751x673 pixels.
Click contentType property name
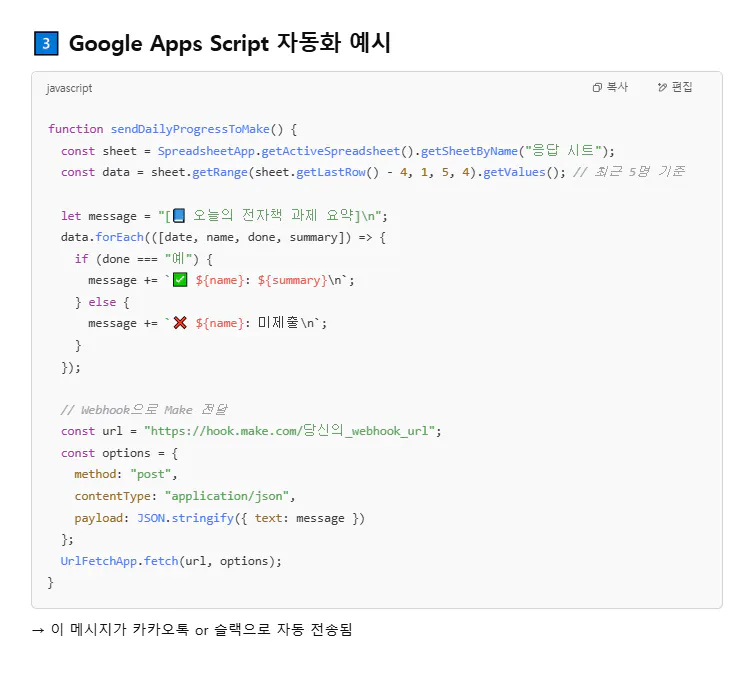[x=113, y=496]
